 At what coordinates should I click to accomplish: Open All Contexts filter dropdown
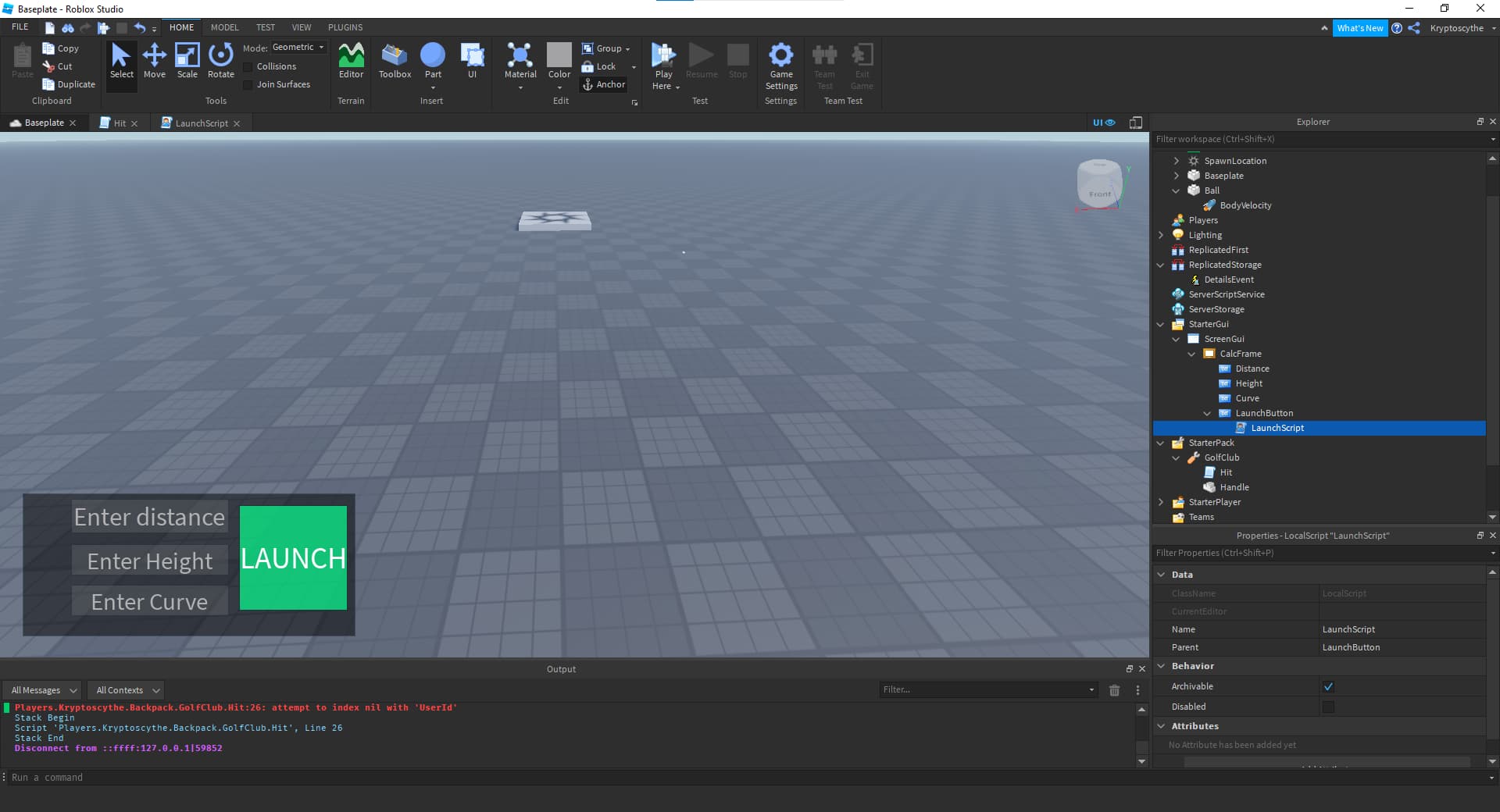[126, 690]
